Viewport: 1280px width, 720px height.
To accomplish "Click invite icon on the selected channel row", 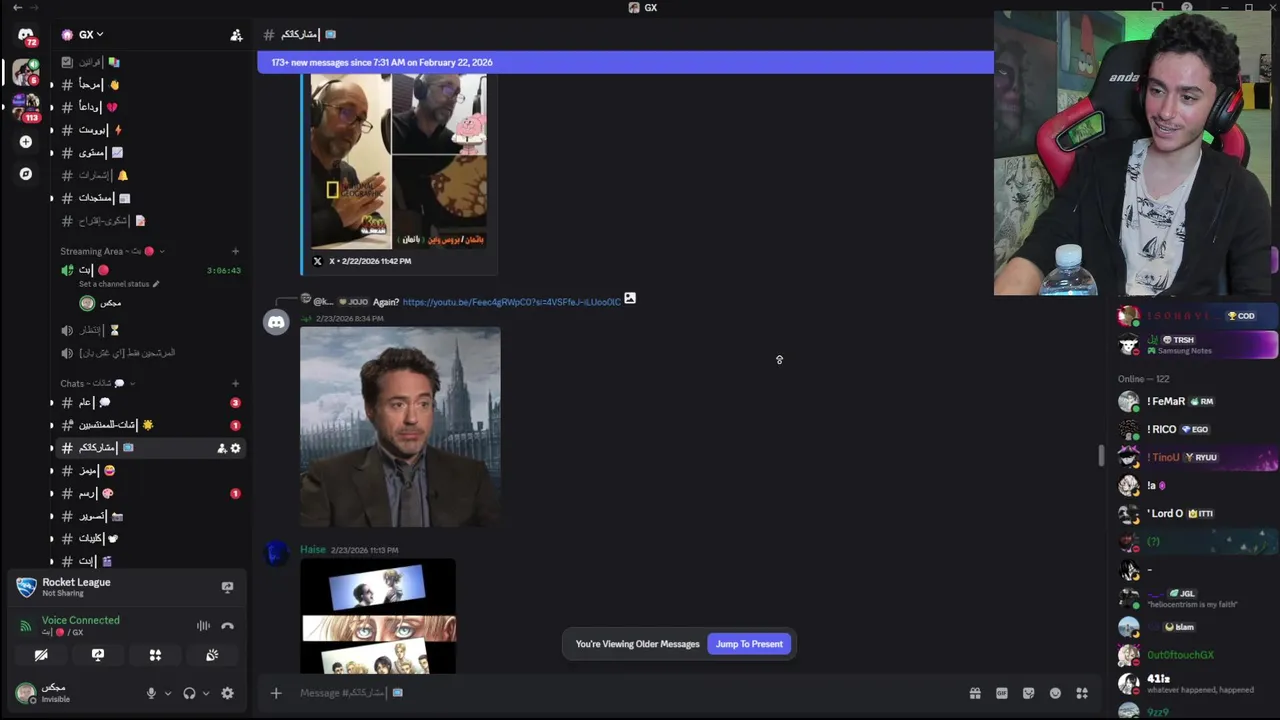I will click(221, 448).
